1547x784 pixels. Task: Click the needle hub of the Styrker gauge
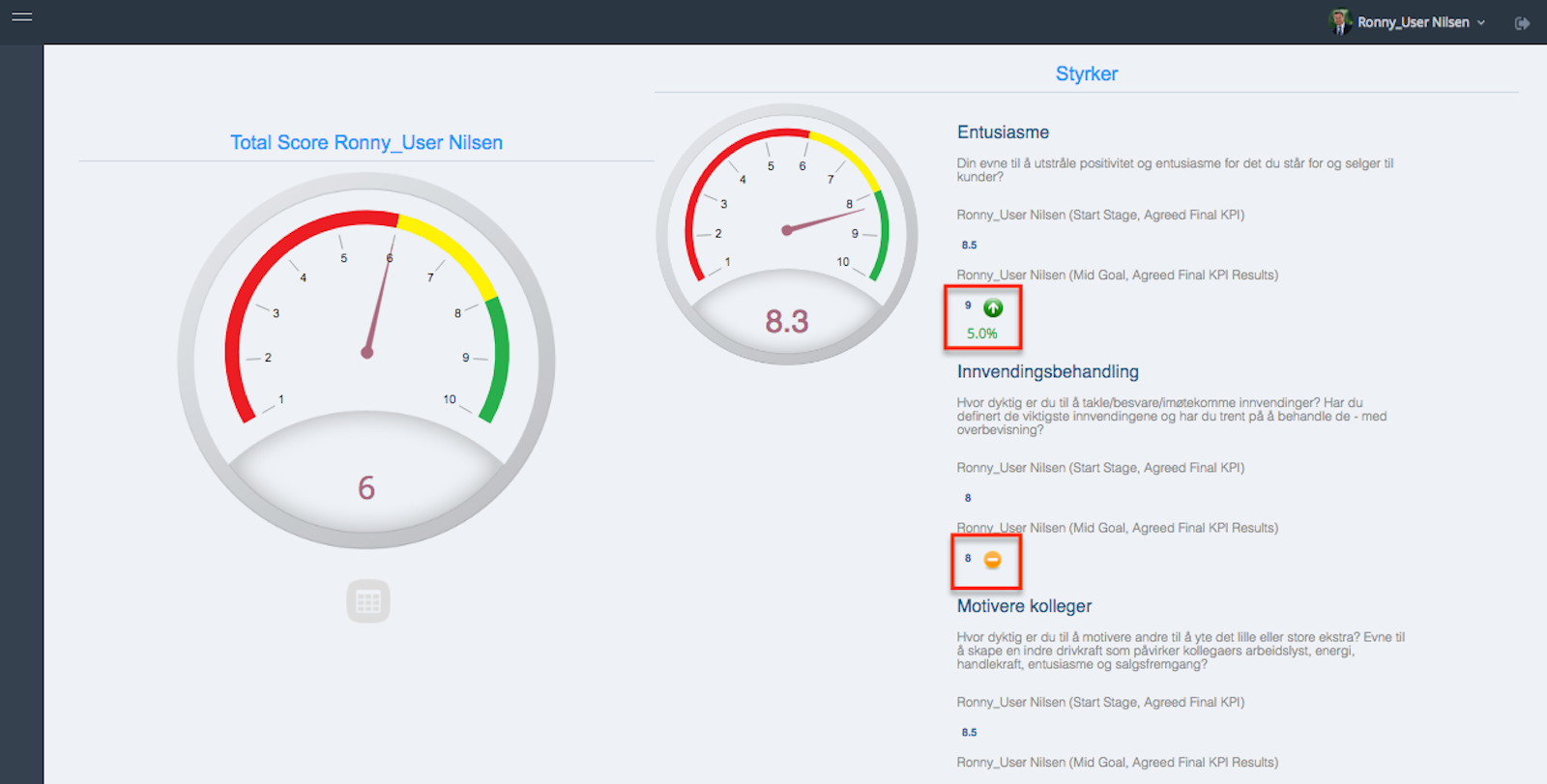pos(787,230)
